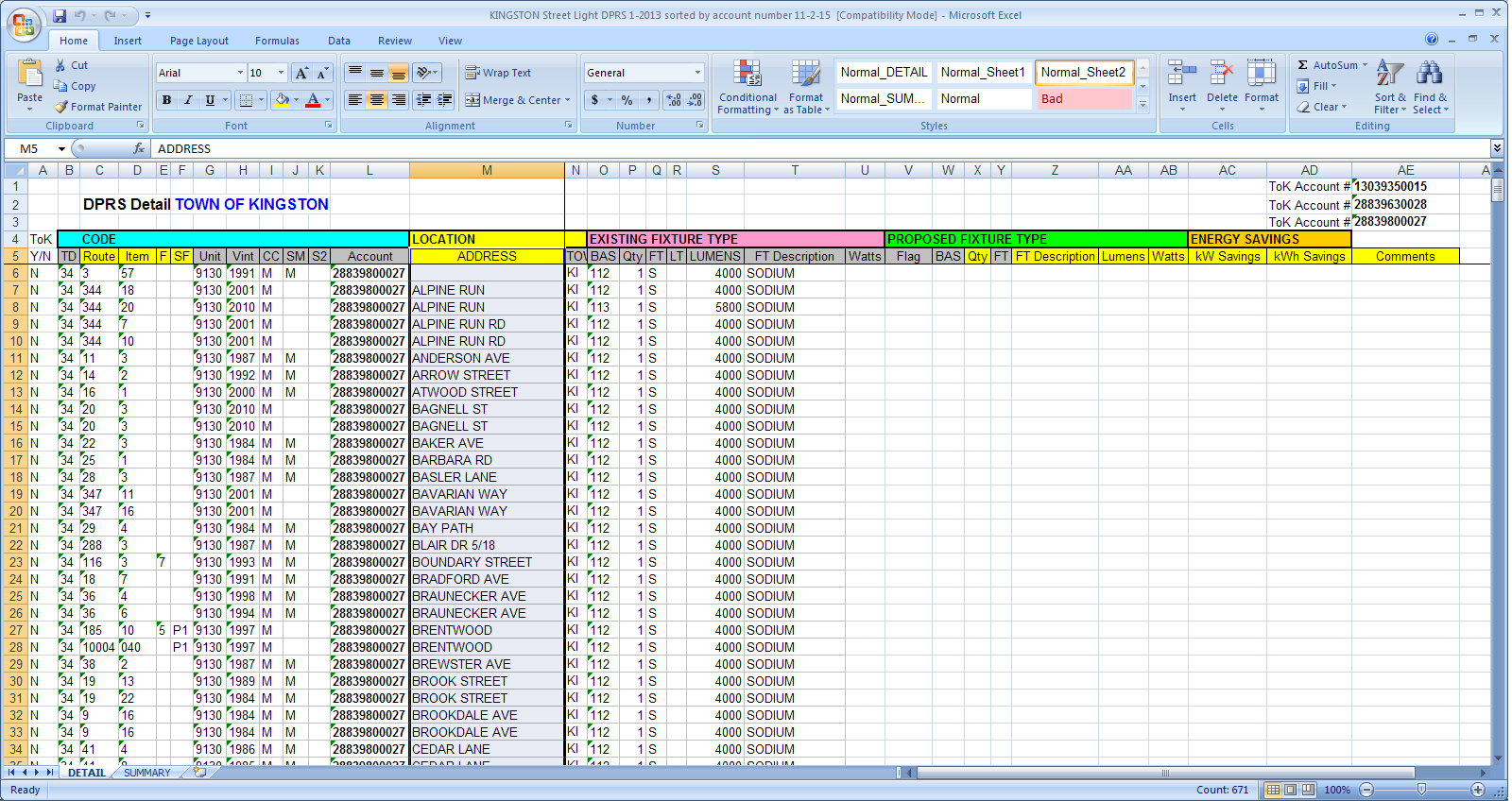The image size is (1512, 801).
Task: Apply comma style
Action: tap(650, 99)
